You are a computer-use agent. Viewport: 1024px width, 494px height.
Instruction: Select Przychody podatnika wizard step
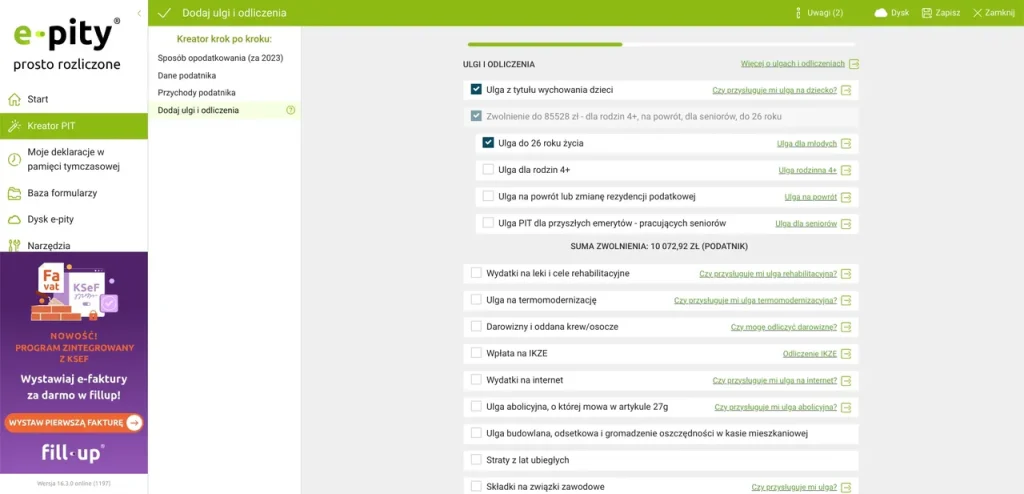197,92
